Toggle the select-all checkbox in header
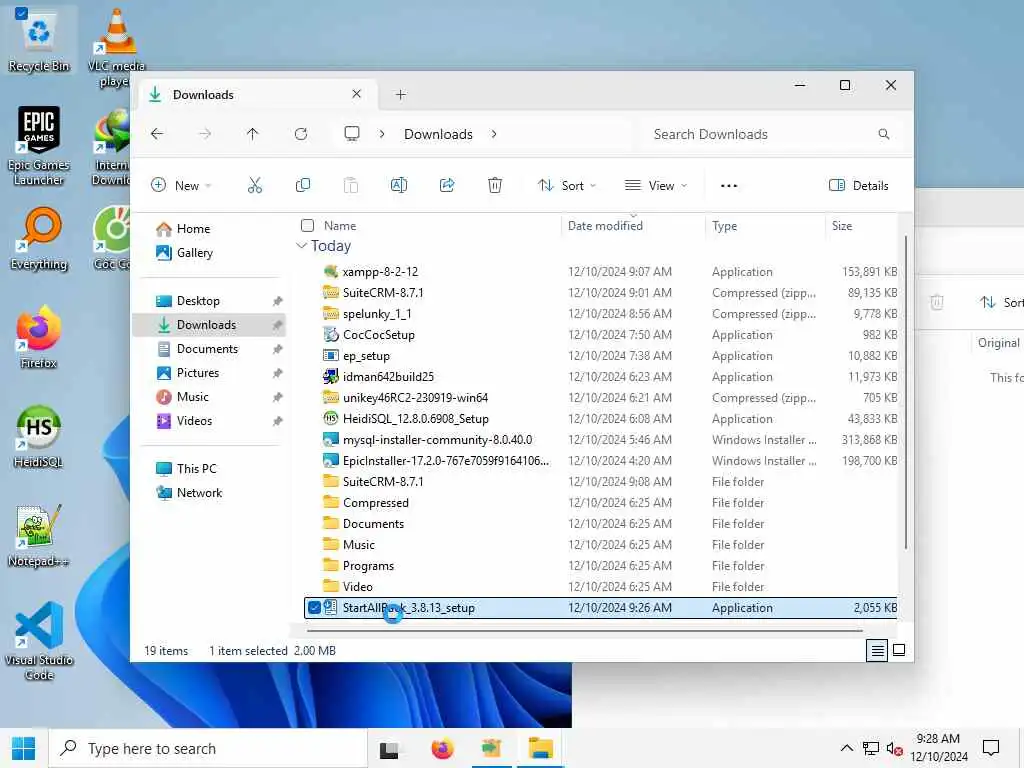This screenshot has width=1024, height=768. point(308,225)
